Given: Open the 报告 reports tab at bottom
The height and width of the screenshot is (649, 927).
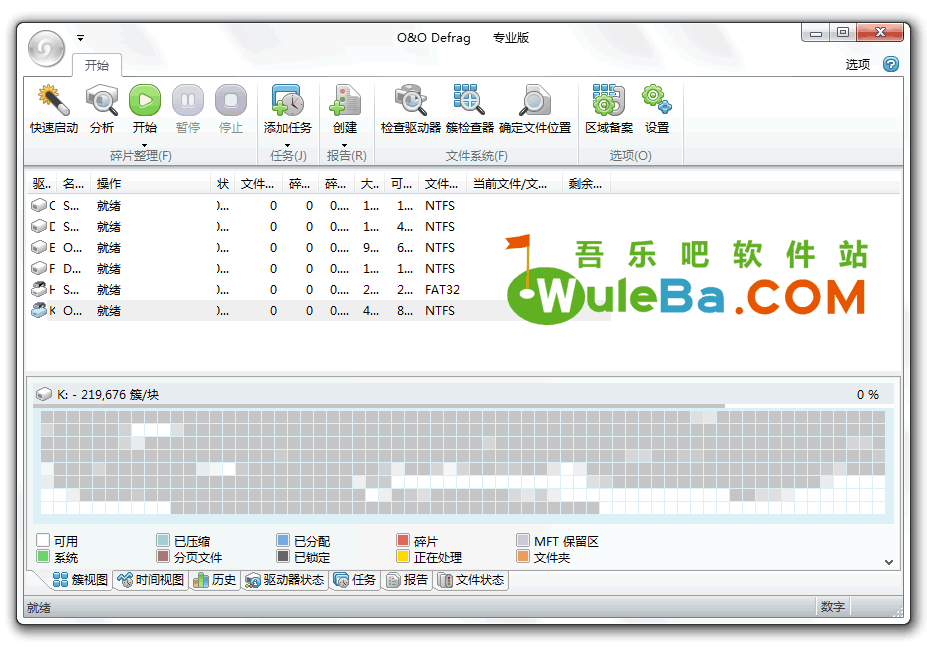Looking at the screenshot, I should 407,580.
